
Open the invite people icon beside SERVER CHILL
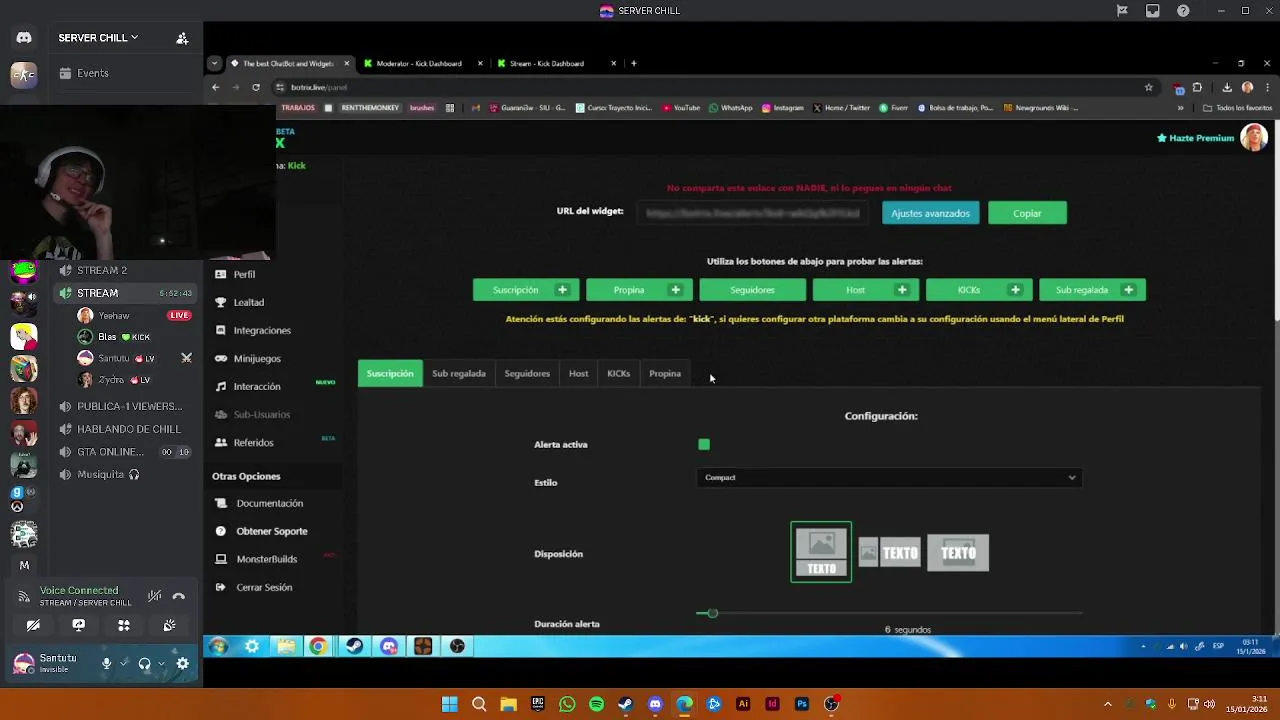click(x=182, y=38)
